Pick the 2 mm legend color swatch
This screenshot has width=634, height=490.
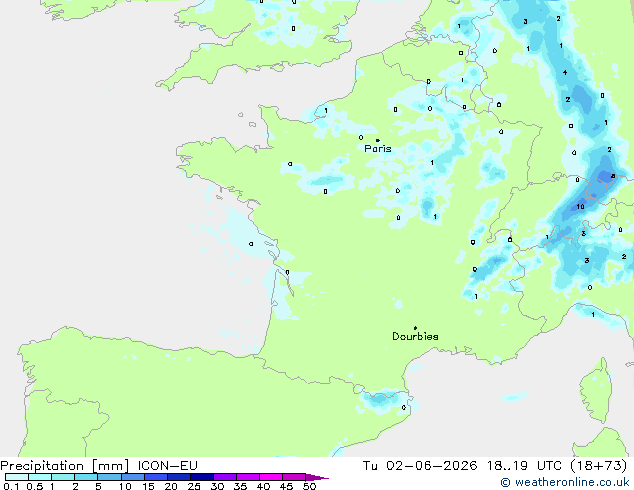pos(86,477)
